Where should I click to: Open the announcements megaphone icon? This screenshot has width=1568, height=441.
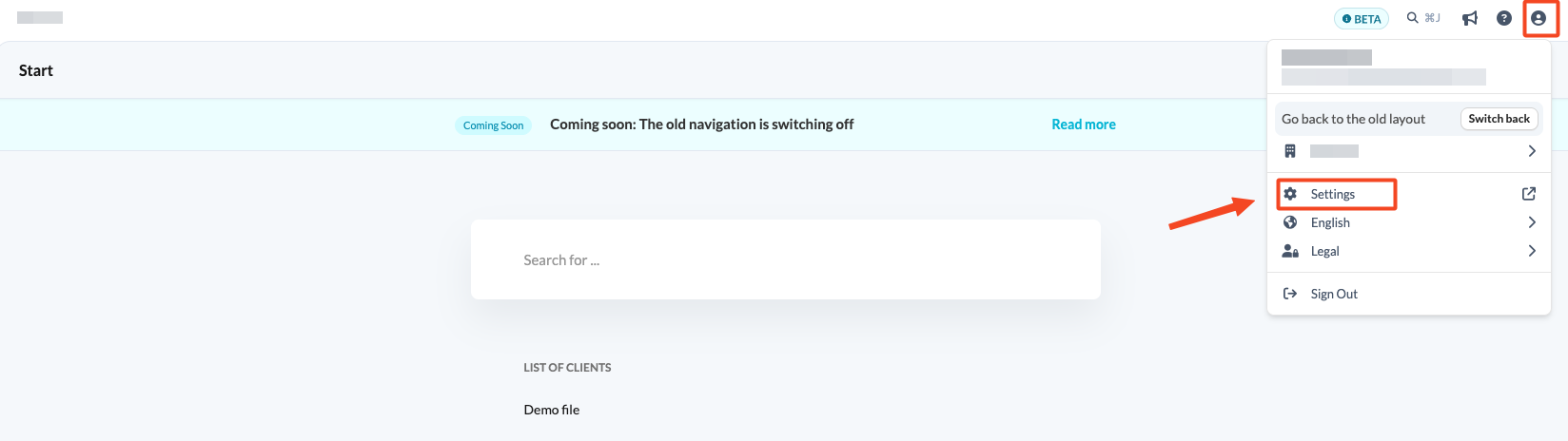[x=1470, y=18]
